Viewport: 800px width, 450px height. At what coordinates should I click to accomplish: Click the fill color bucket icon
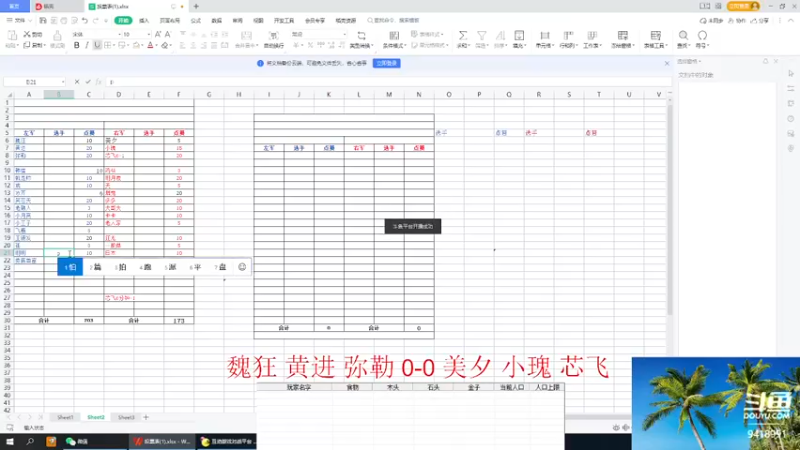click(136, 45)
